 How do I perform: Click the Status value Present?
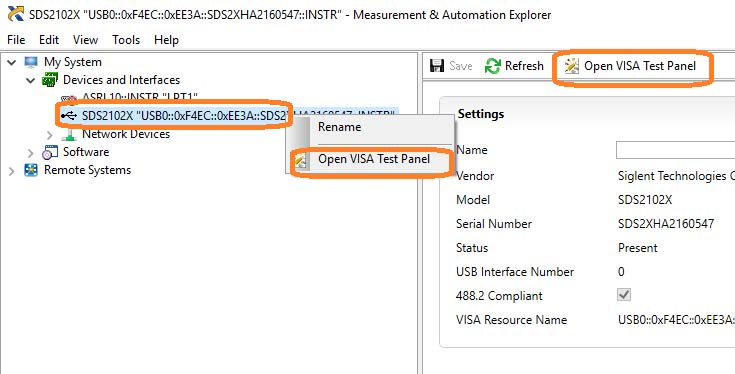pyautogui.click(x=638, y=247)
